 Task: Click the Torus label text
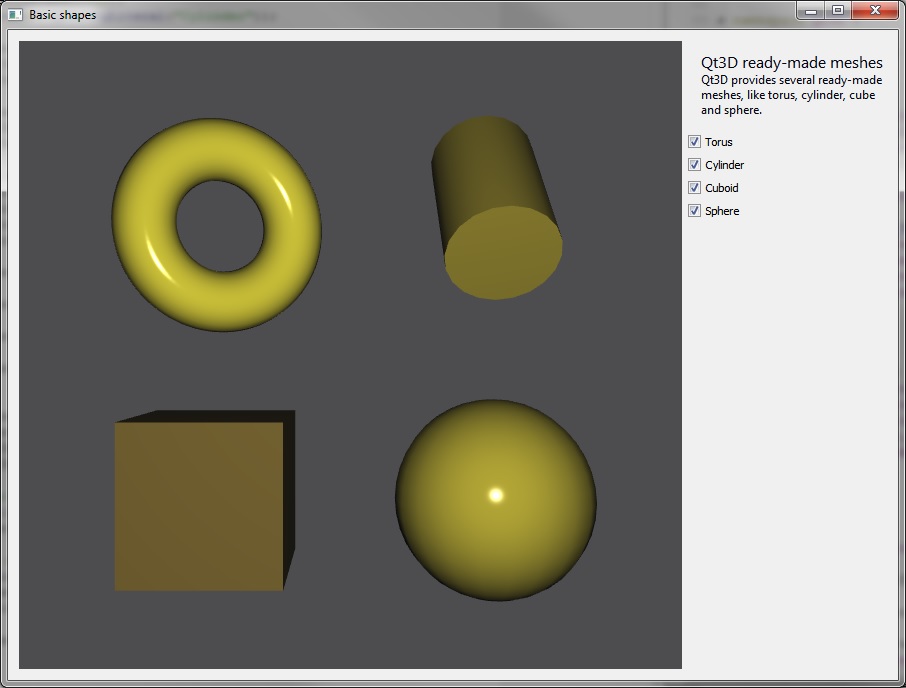720,141
